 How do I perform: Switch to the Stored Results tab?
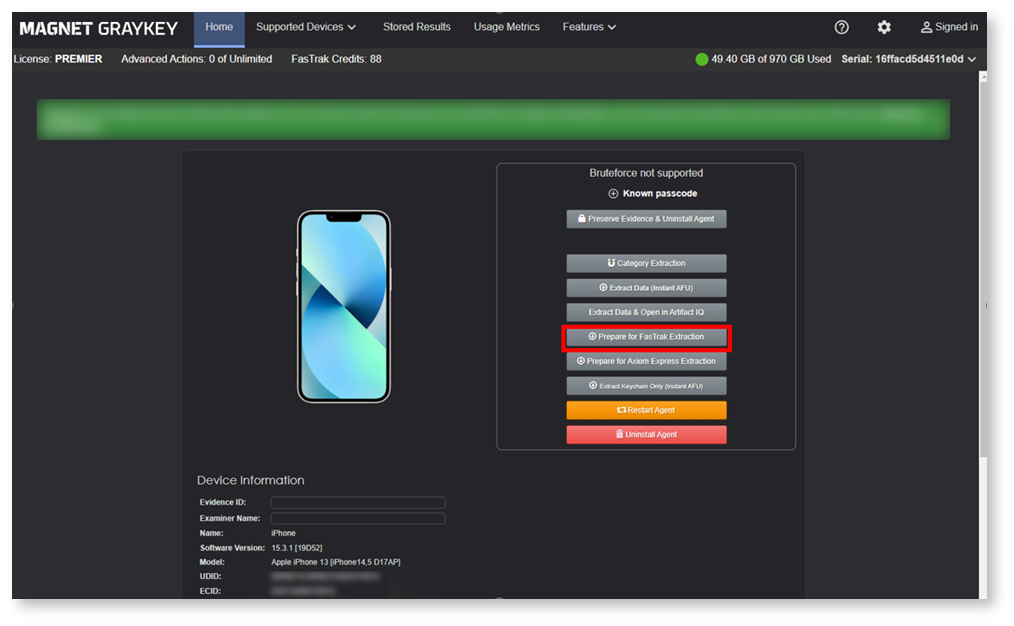point(416,27)
